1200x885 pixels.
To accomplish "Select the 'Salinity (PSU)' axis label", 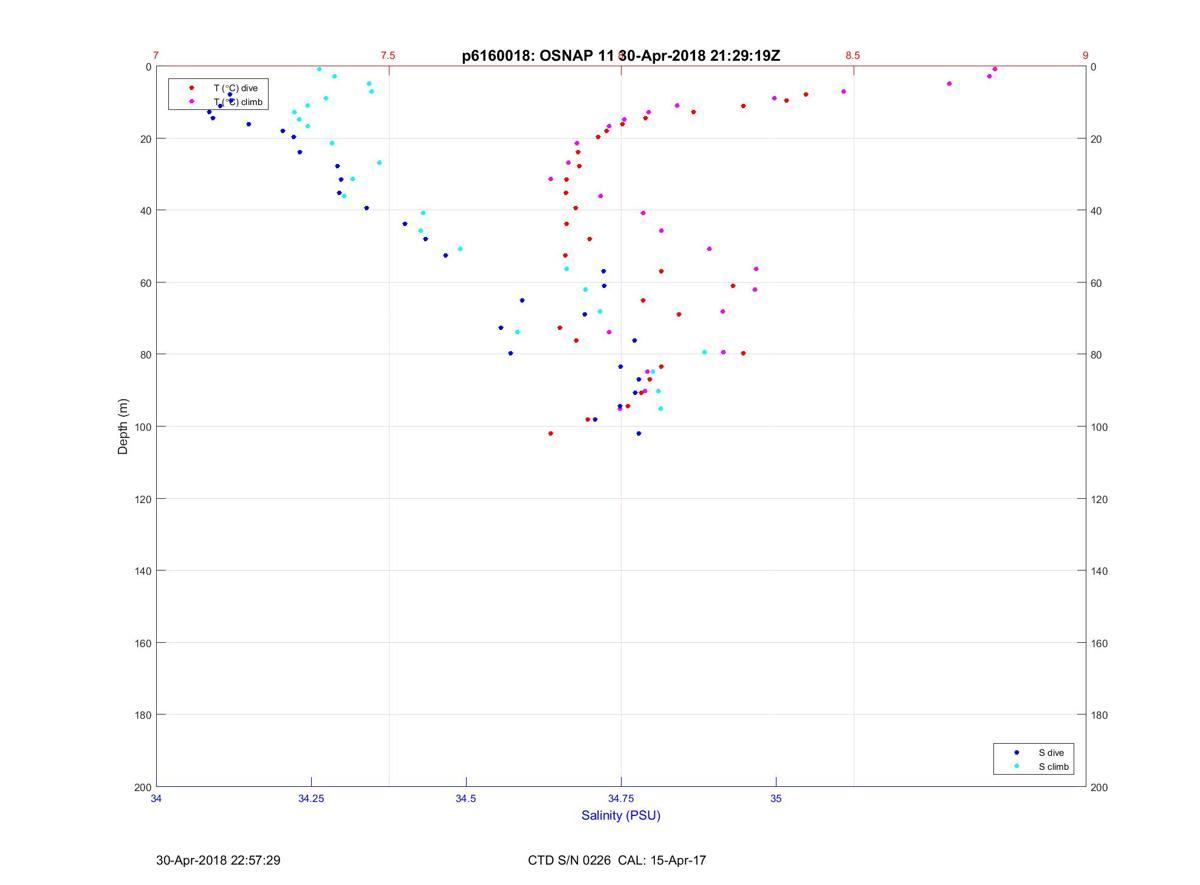I will (x=621, y=815).
